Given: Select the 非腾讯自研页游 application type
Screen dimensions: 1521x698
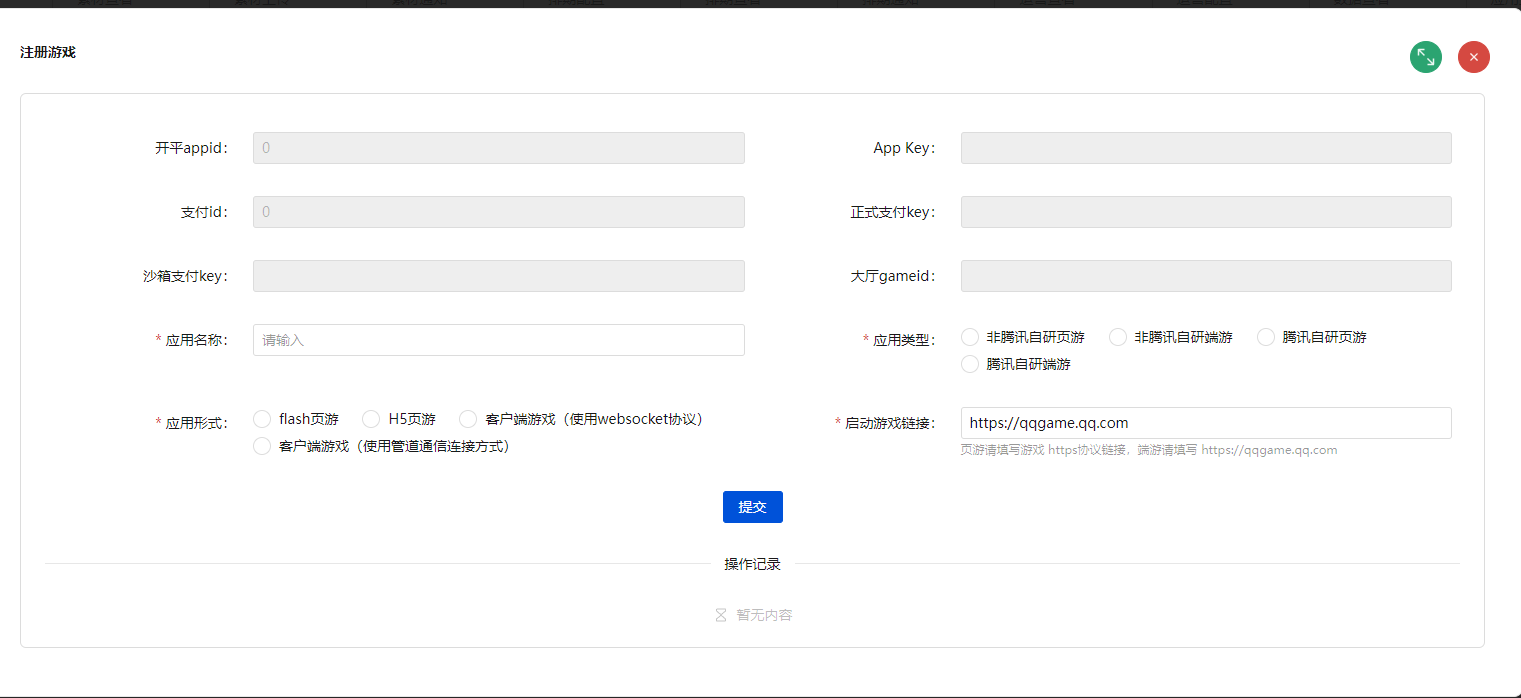Looking at the screenshot, I should [x=969, y=337].
